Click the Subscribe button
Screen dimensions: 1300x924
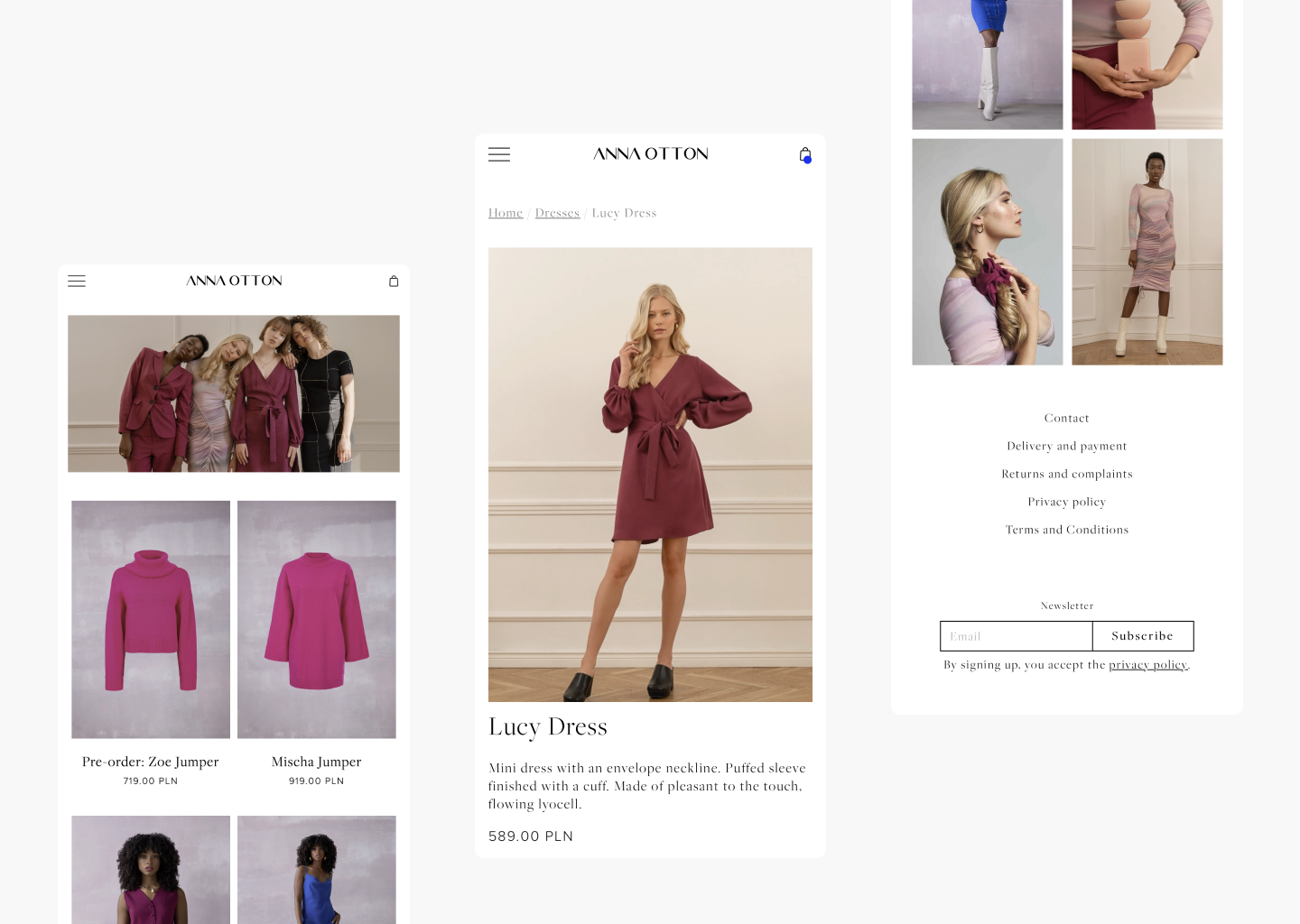(x=1143, y=636)
